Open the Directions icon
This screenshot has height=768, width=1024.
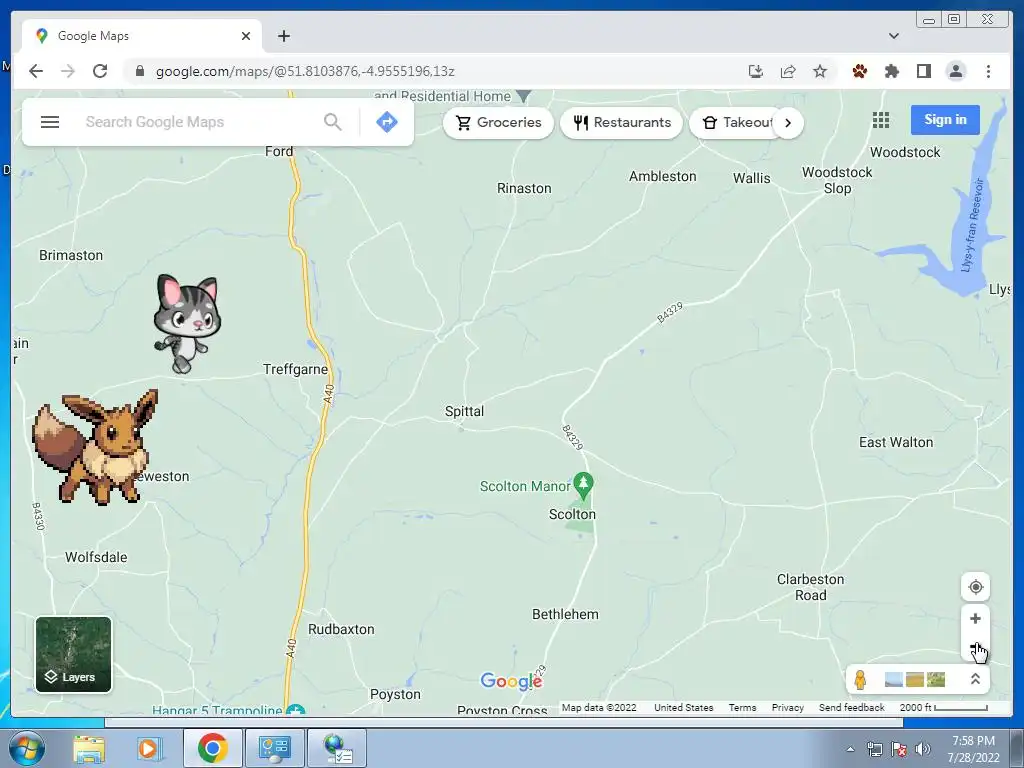(387, 122)
